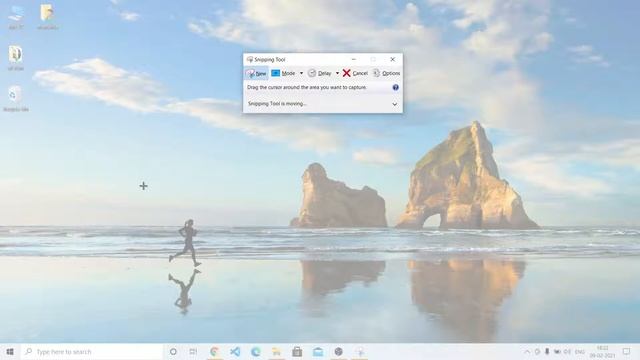Open the Mode dropdown arrow
Screen dimensions: 640x360
302,73
